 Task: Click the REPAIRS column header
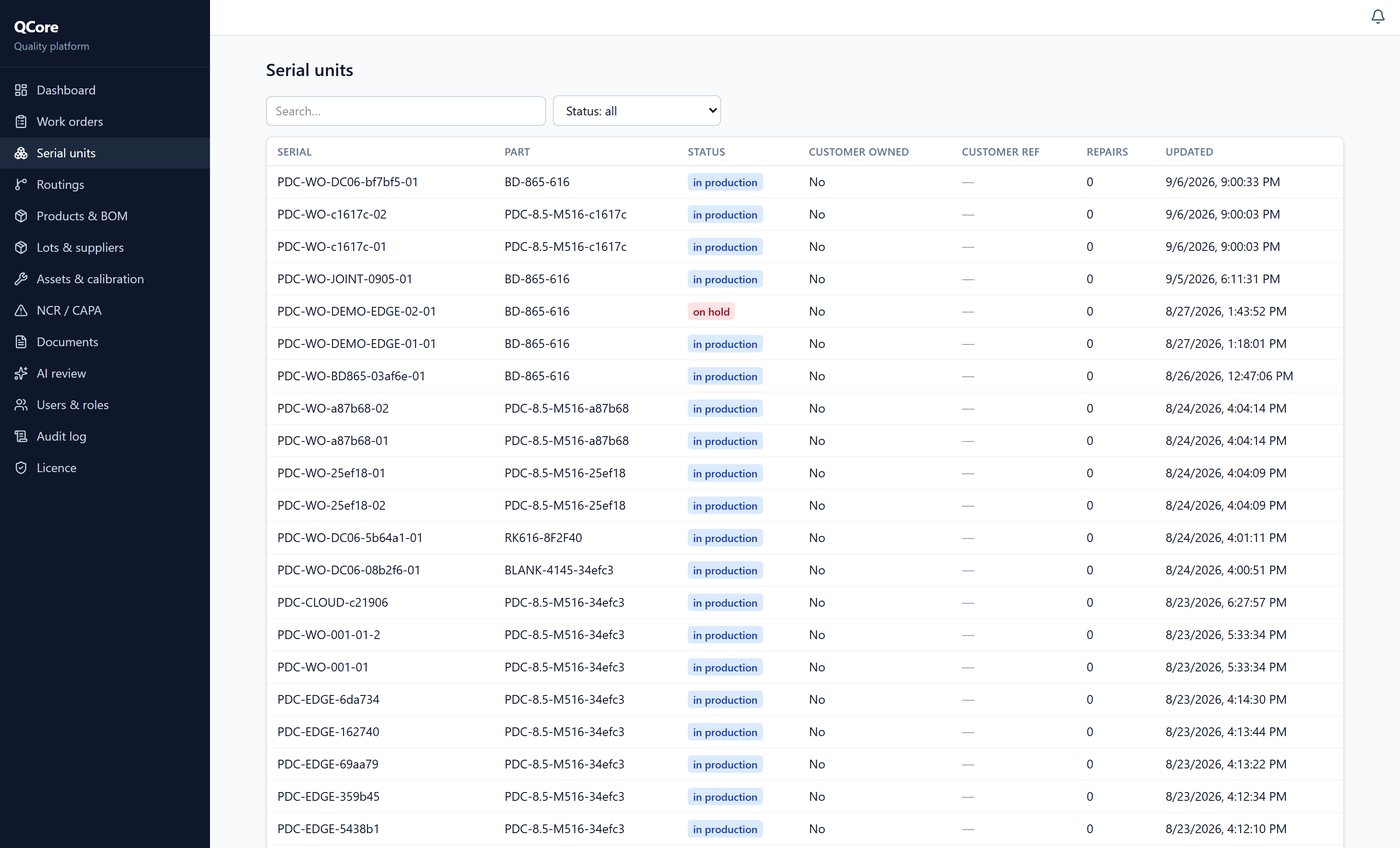click(1107, 152)
